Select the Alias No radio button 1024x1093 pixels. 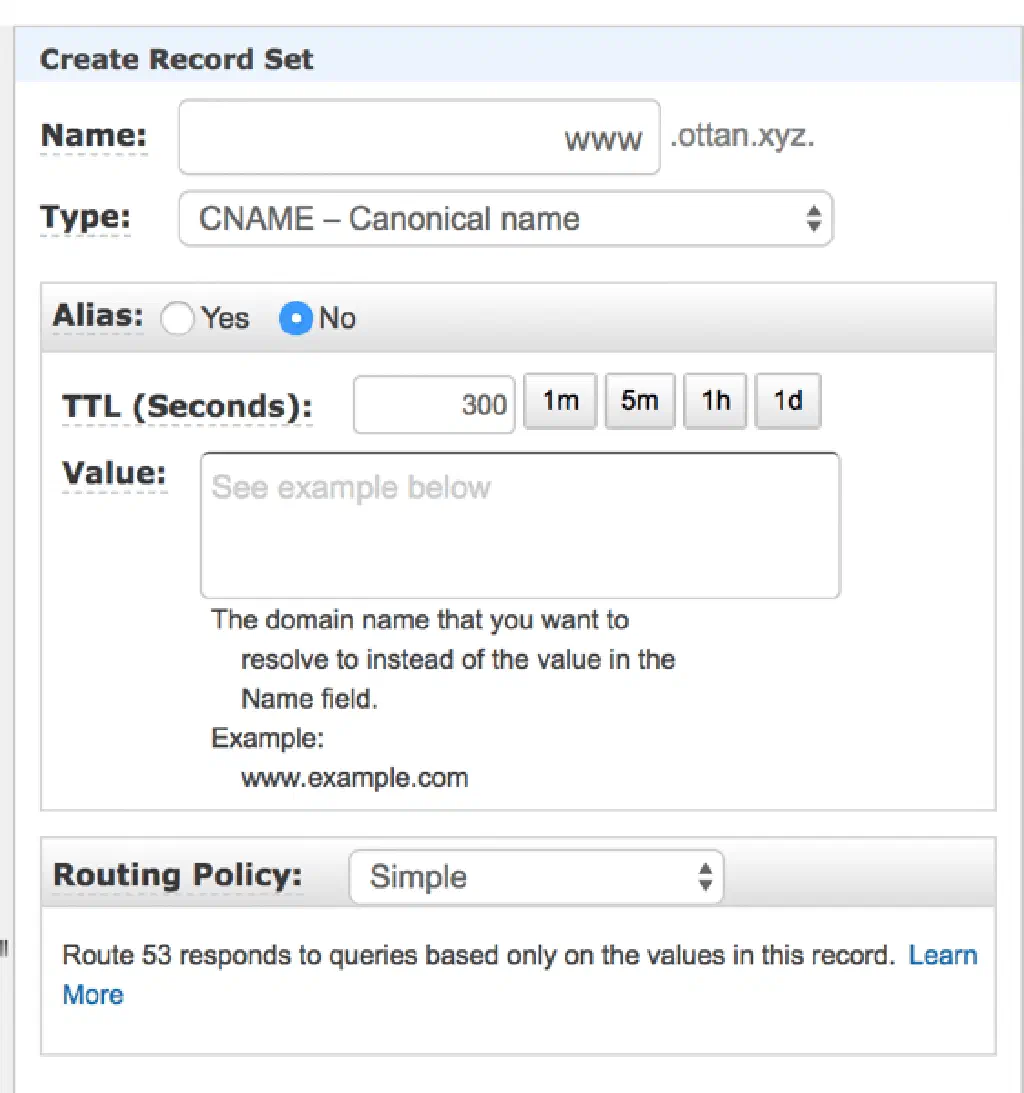click(x=296, y=319)
